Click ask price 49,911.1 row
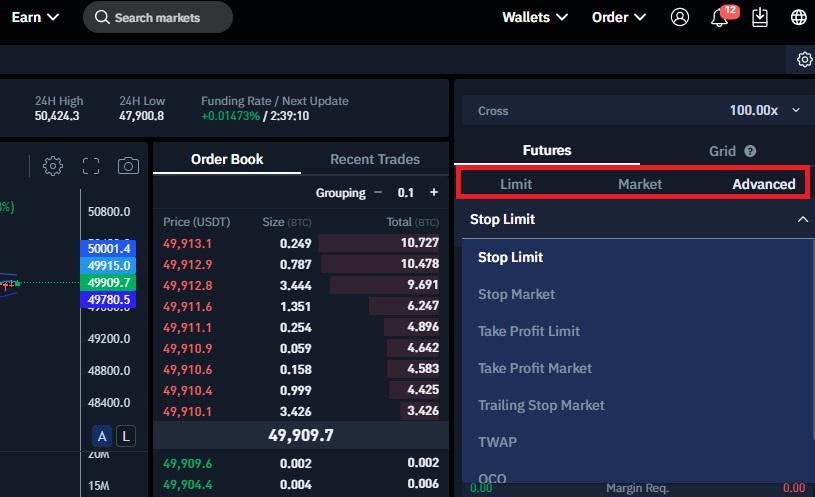The height and width of the screenshot is (497, 815). tap(301, 327)
